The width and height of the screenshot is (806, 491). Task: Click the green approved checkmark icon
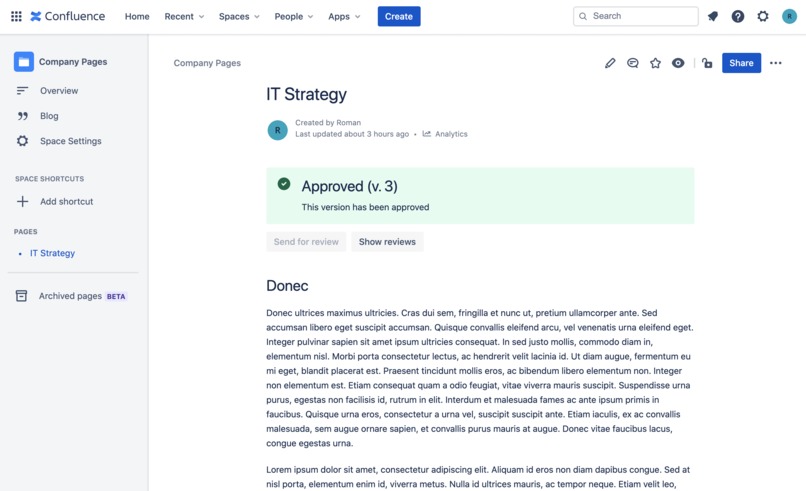(284, 184)
